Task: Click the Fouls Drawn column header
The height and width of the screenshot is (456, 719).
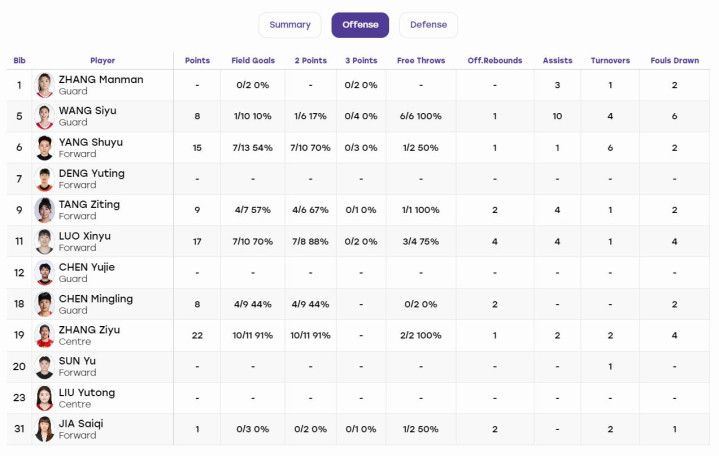Action: [x=675, y=60]
